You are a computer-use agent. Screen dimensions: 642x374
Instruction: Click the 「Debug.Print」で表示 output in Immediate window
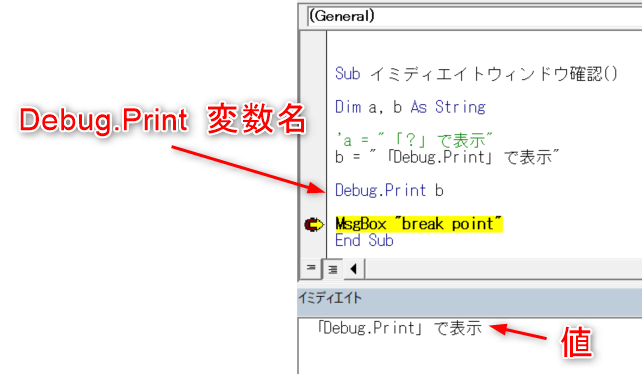pos(400,328)
